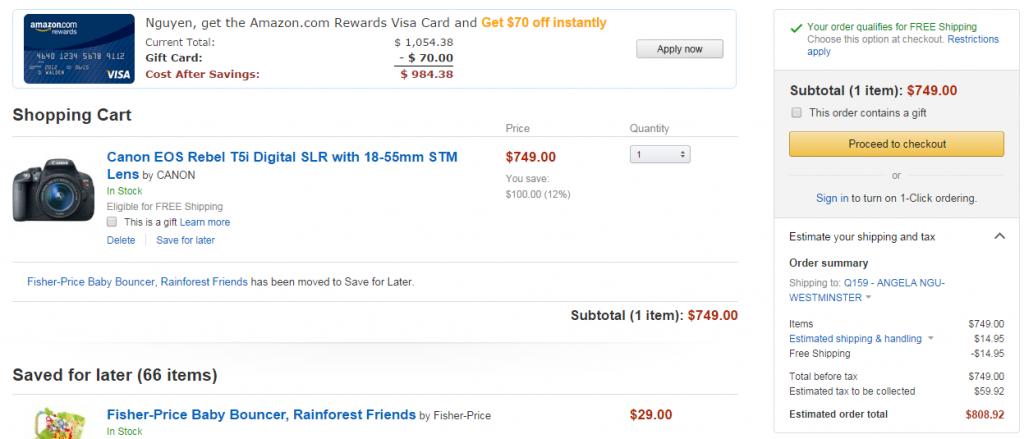Open the Quantity dropdown for the Canon camera

tap(660, 154)
